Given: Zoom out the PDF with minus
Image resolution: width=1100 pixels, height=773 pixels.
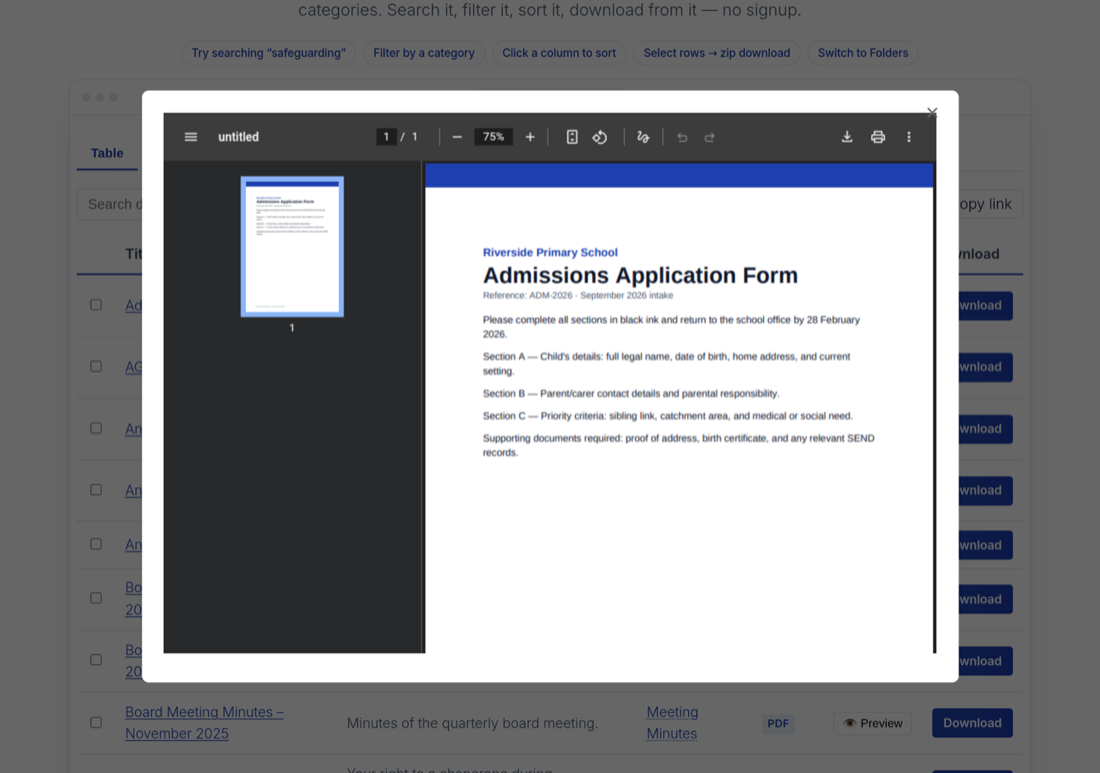Looking at the screenshot, I should point(457,137).
